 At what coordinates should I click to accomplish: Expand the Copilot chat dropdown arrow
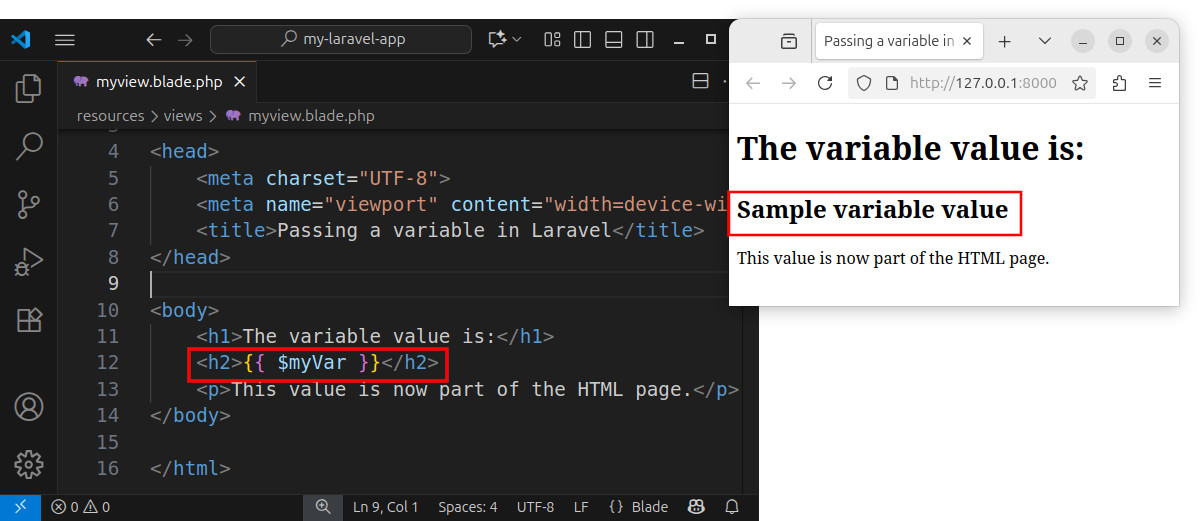[x=517, y=40]
